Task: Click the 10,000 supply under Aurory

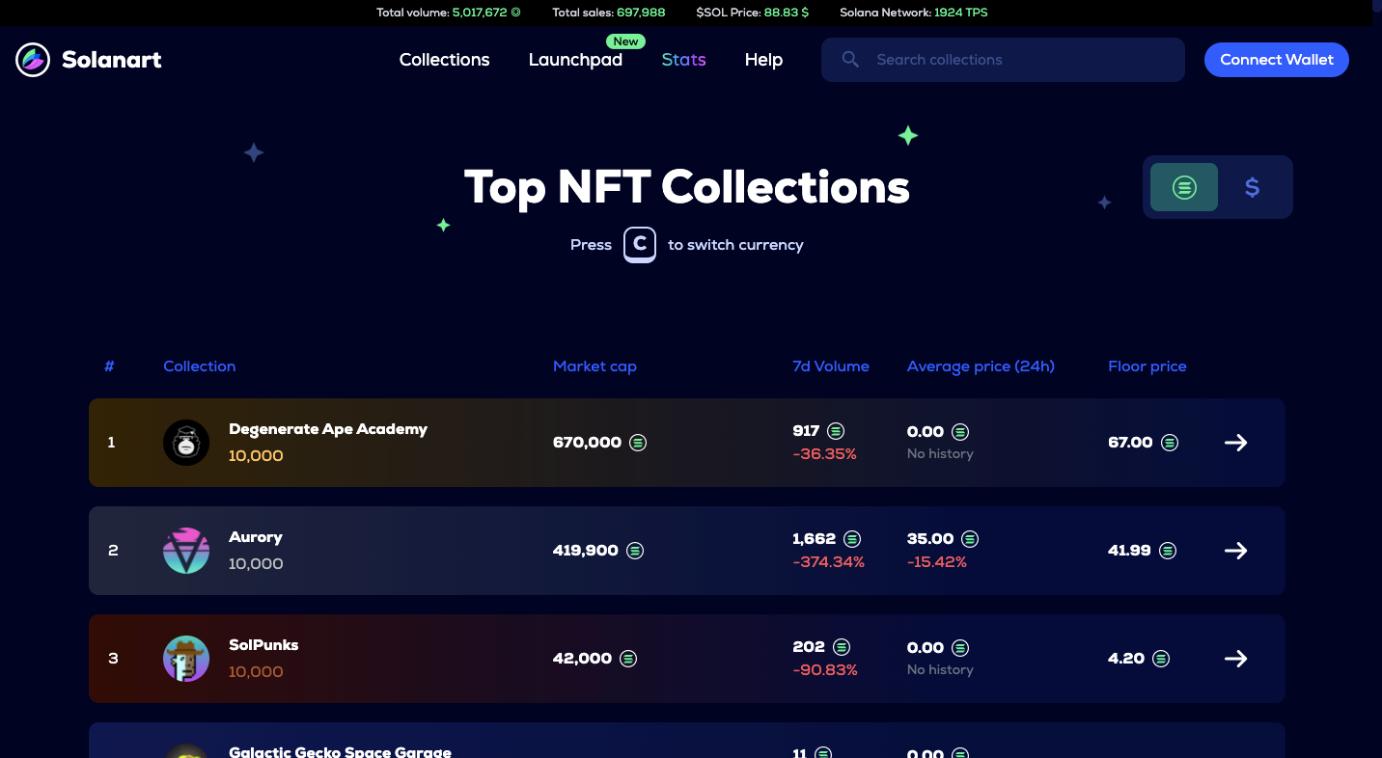Action: click(x=256, y=564)
